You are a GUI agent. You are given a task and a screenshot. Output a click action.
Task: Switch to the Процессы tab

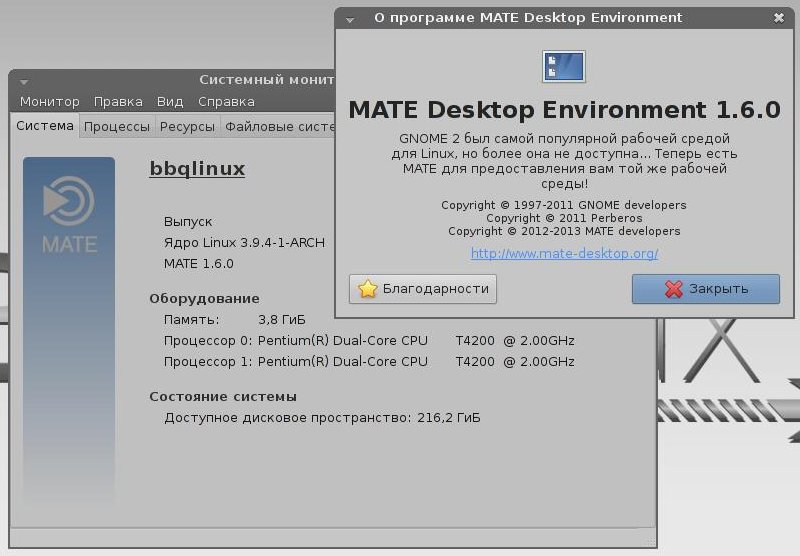116,127
